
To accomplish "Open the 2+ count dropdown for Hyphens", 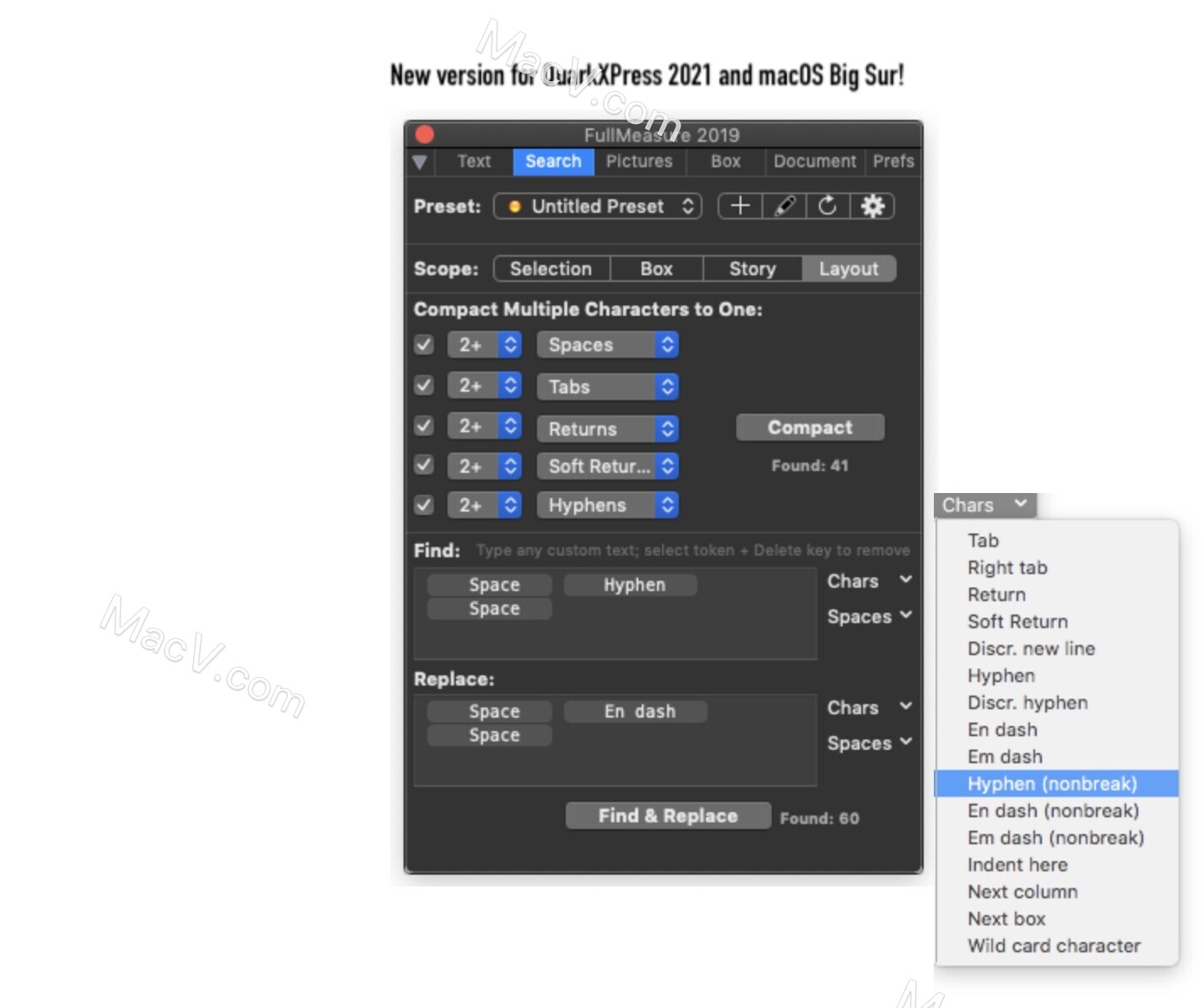I will point(485,505).
